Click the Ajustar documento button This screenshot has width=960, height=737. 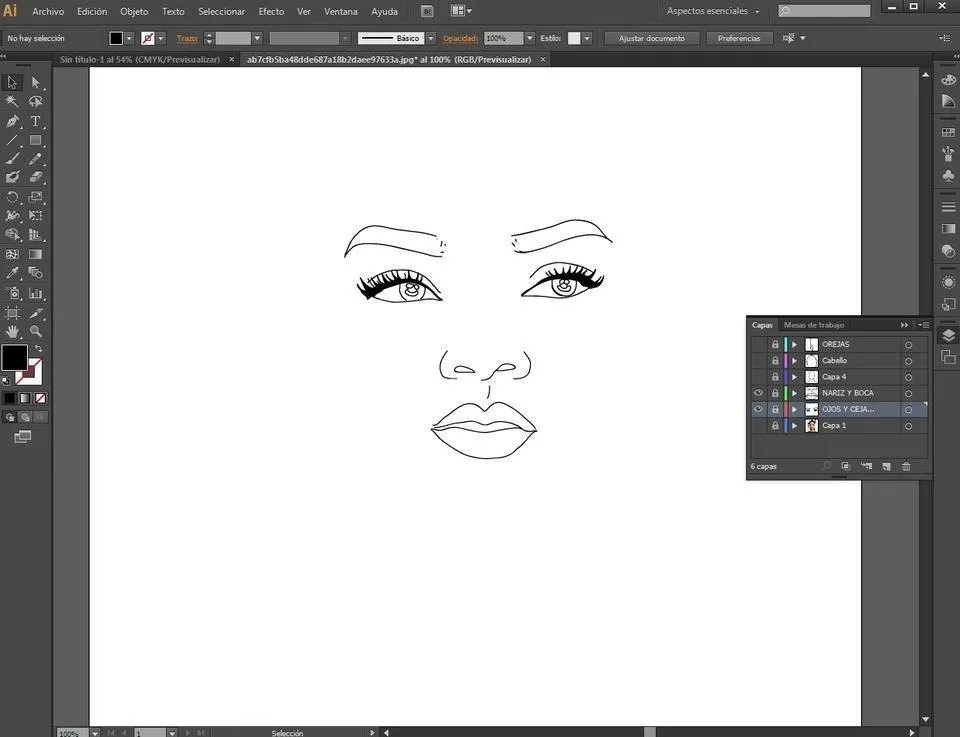click(651, 38)
